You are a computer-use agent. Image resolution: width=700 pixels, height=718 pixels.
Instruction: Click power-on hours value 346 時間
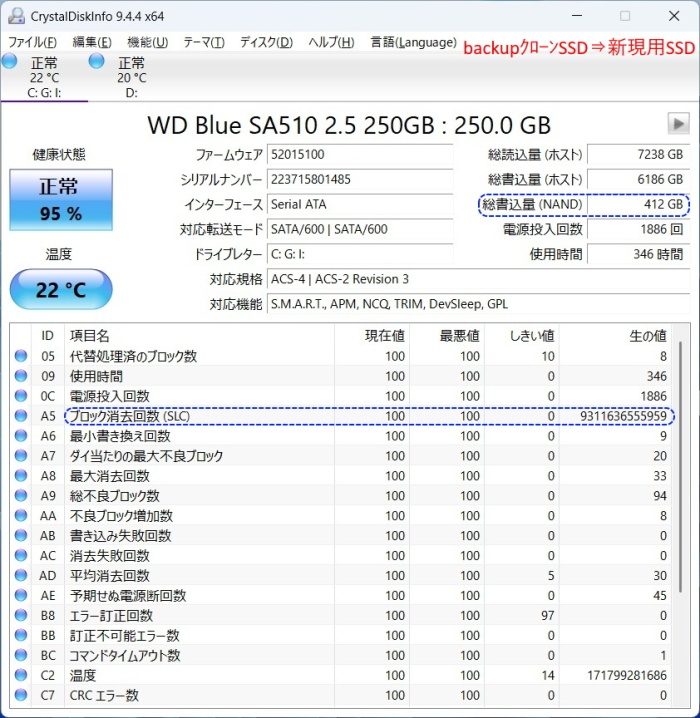point(638,254)
